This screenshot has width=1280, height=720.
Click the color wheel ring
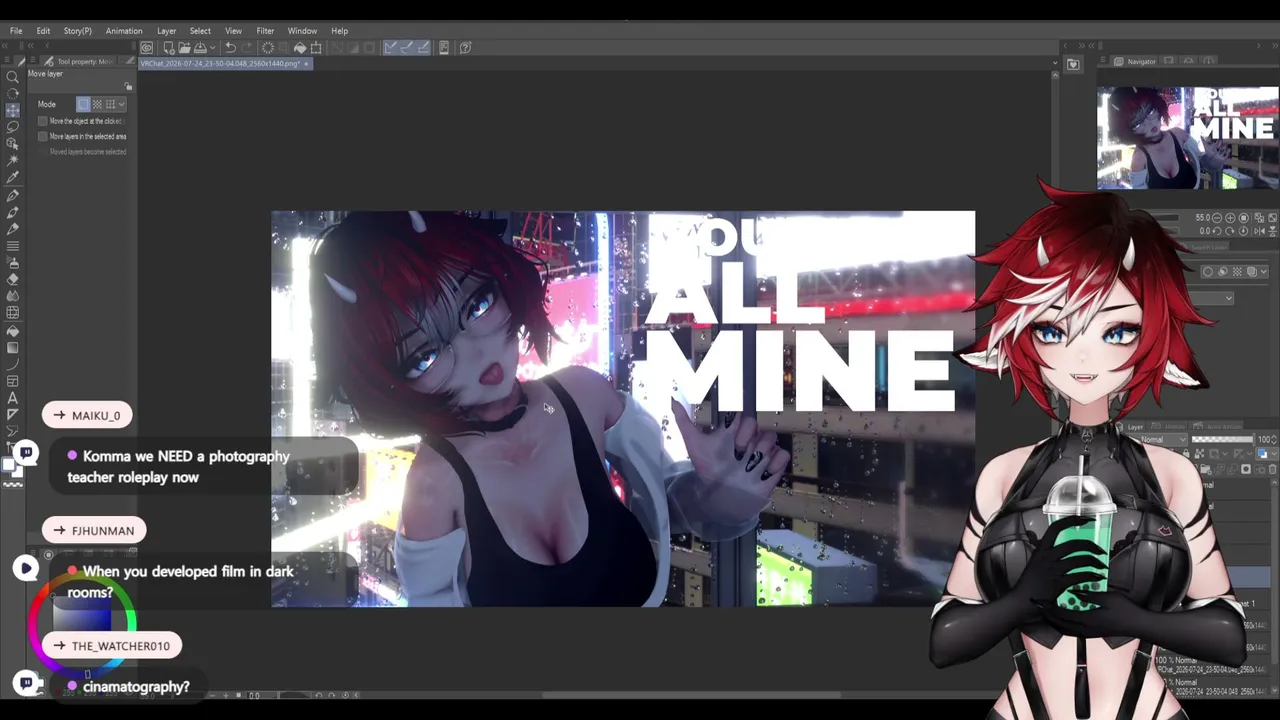coord(83,627)
